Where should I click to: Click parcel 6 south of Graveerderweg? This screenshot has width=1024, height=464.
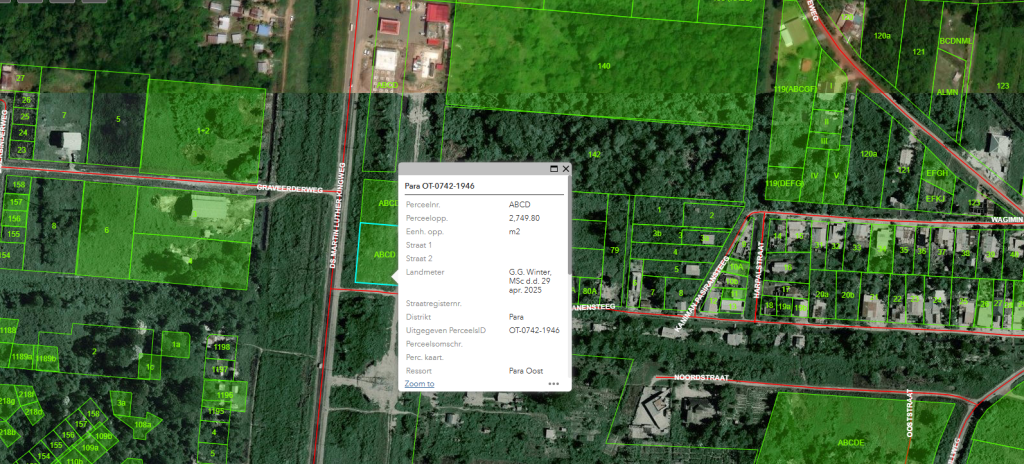click(x=106, y=230)
